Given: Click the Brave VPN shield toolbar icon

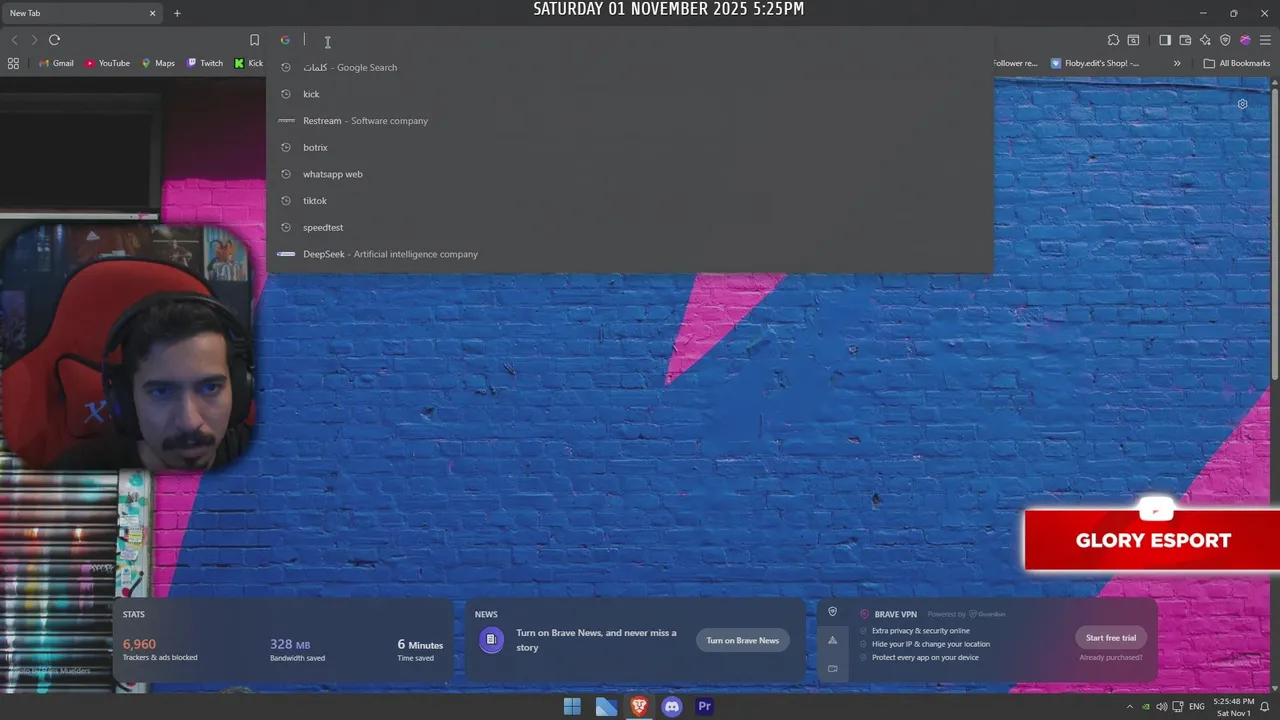Looking at the screenshot, I should pos(1225,40).
